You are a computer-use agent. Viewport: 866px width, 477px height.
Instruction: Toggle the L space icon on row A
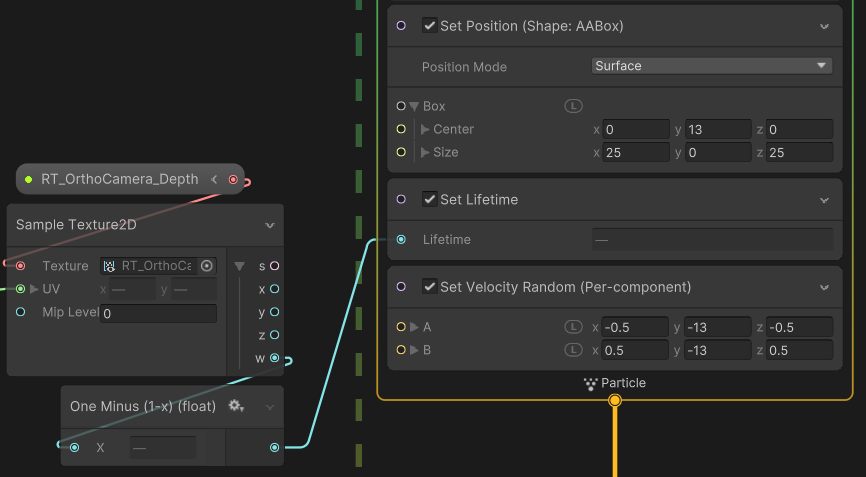pyautogui.click(x=573, y=327)
